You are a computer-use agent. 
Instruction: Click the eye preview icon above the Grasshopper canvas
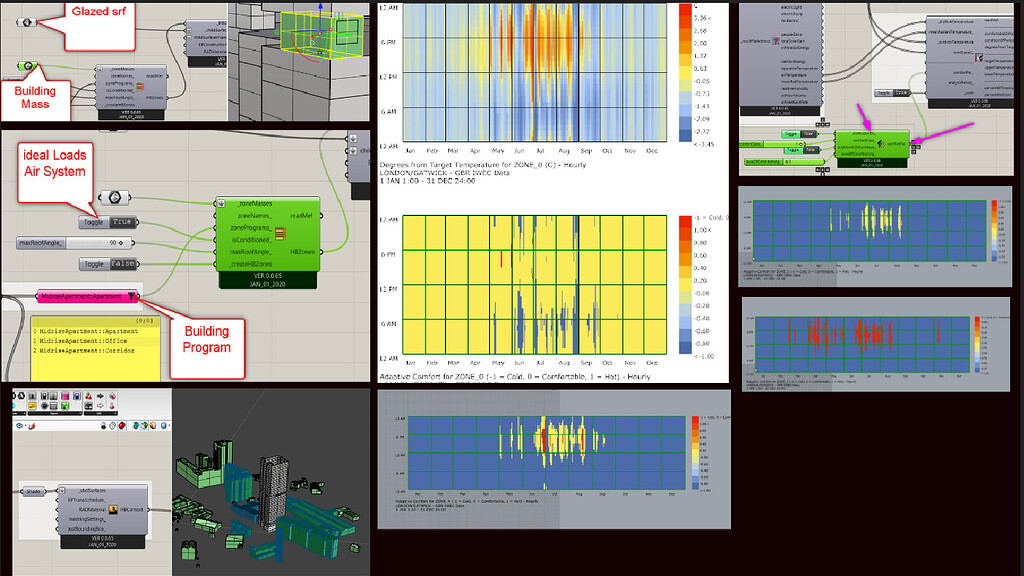18,424
